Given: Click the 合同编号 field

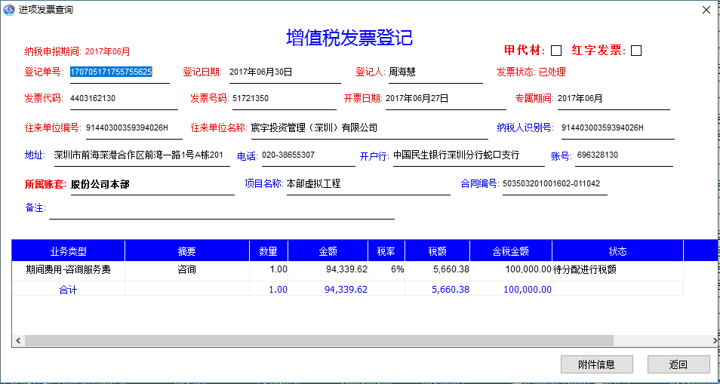Looking at the screenshot, I should (555, 185).
